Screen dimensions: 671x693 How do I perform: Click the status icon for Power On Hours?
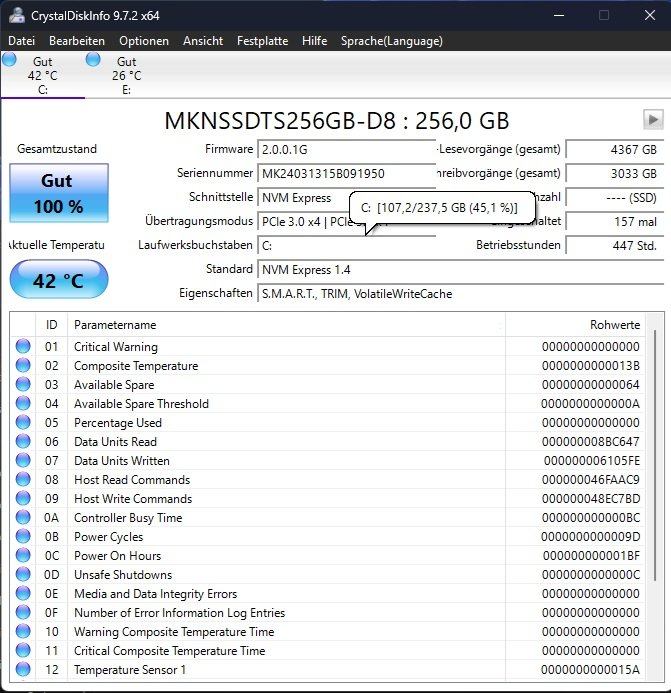[x=23, y=555]
